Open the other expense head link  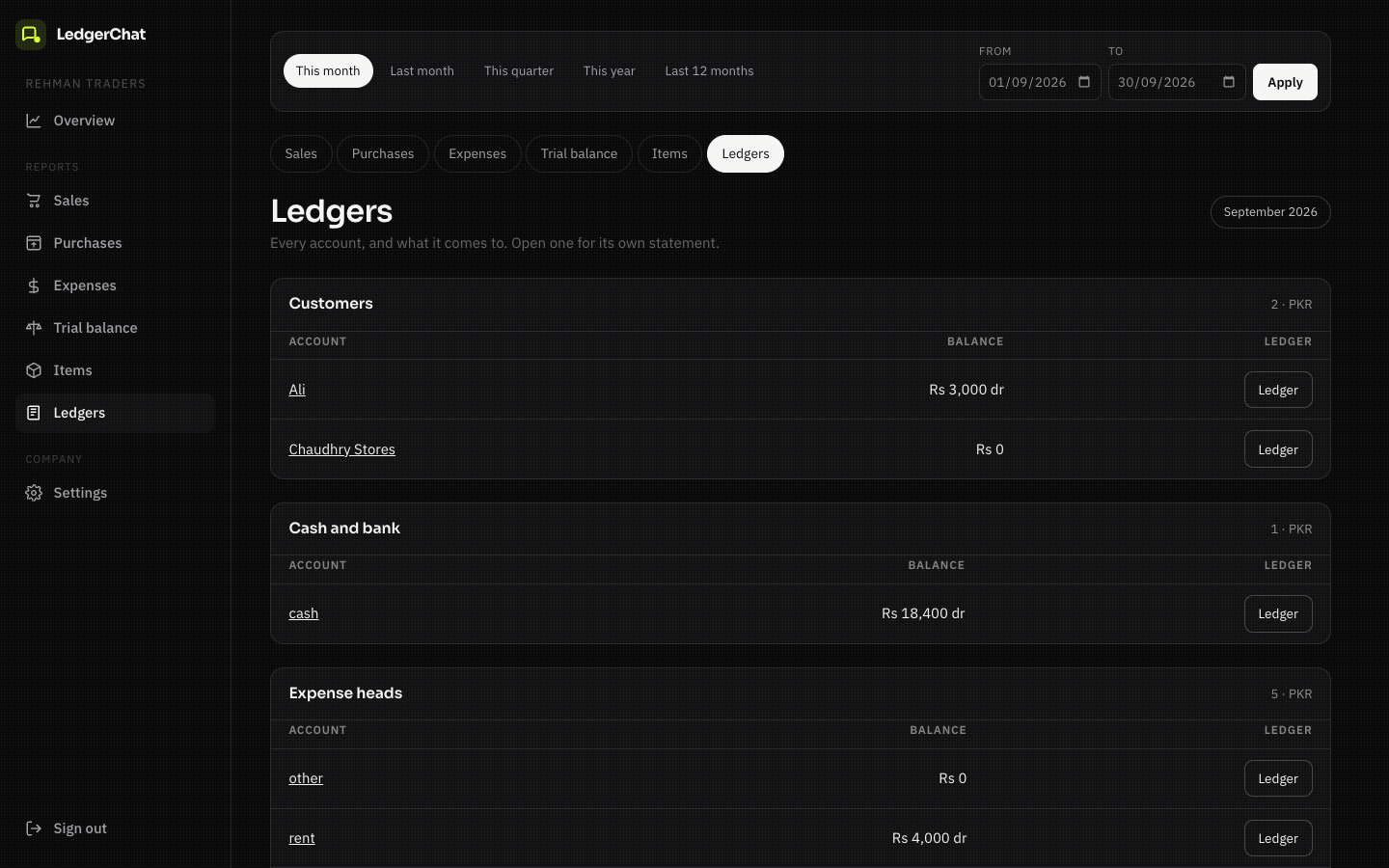coord(306,778)
